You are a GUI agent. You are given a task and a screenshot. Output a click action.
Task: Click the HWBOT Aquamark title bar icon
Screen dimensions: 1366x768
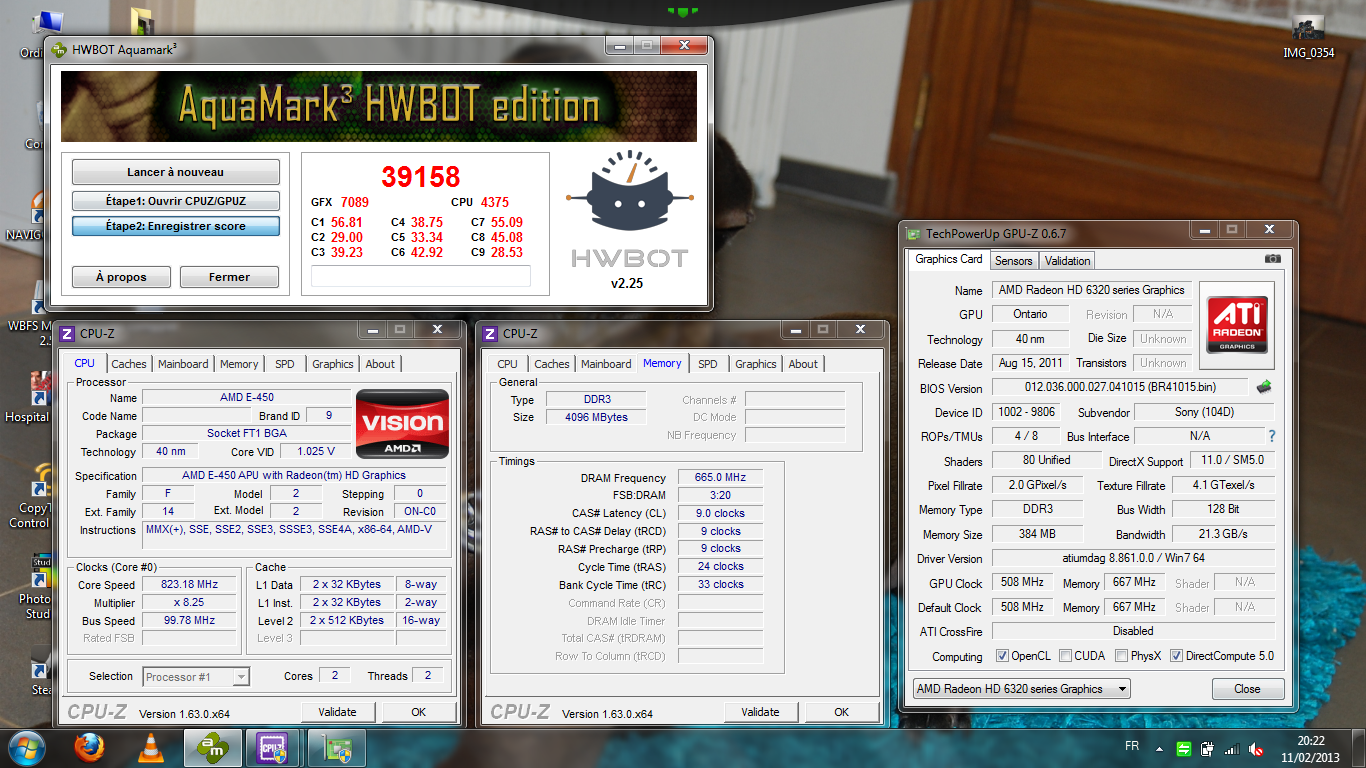click(x=60, y=49)
